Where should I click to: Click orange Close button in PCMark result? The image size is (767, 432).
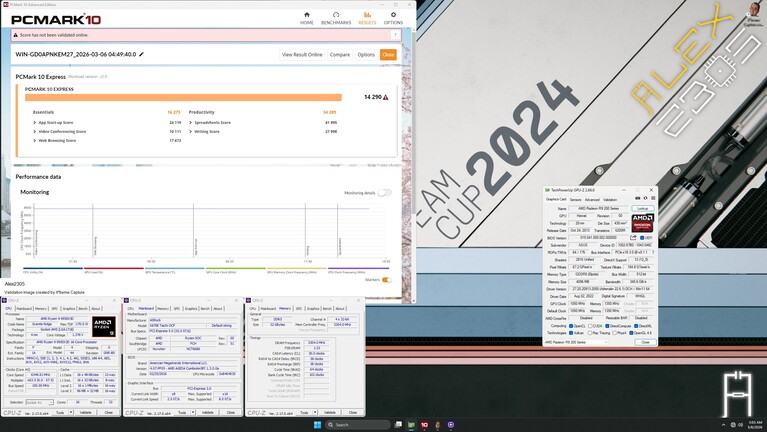point(388,55)
